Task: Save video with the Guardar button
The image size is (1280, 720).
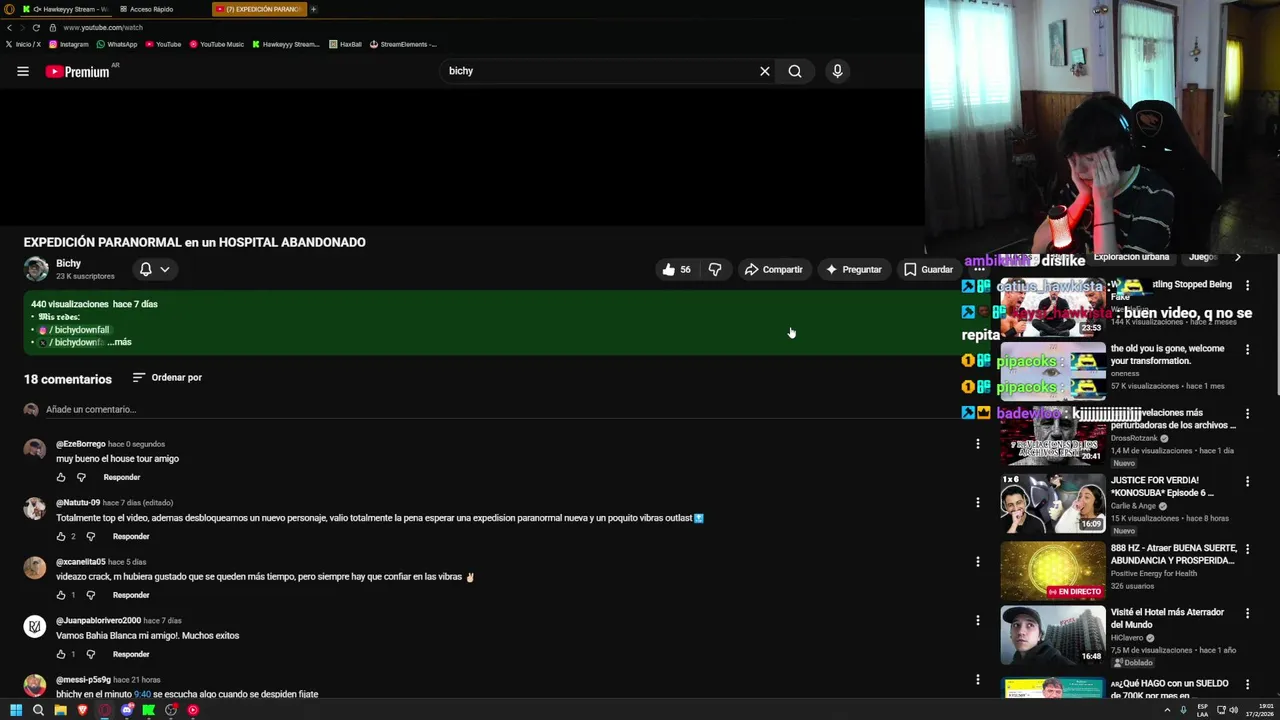Action: pos(928,269)
